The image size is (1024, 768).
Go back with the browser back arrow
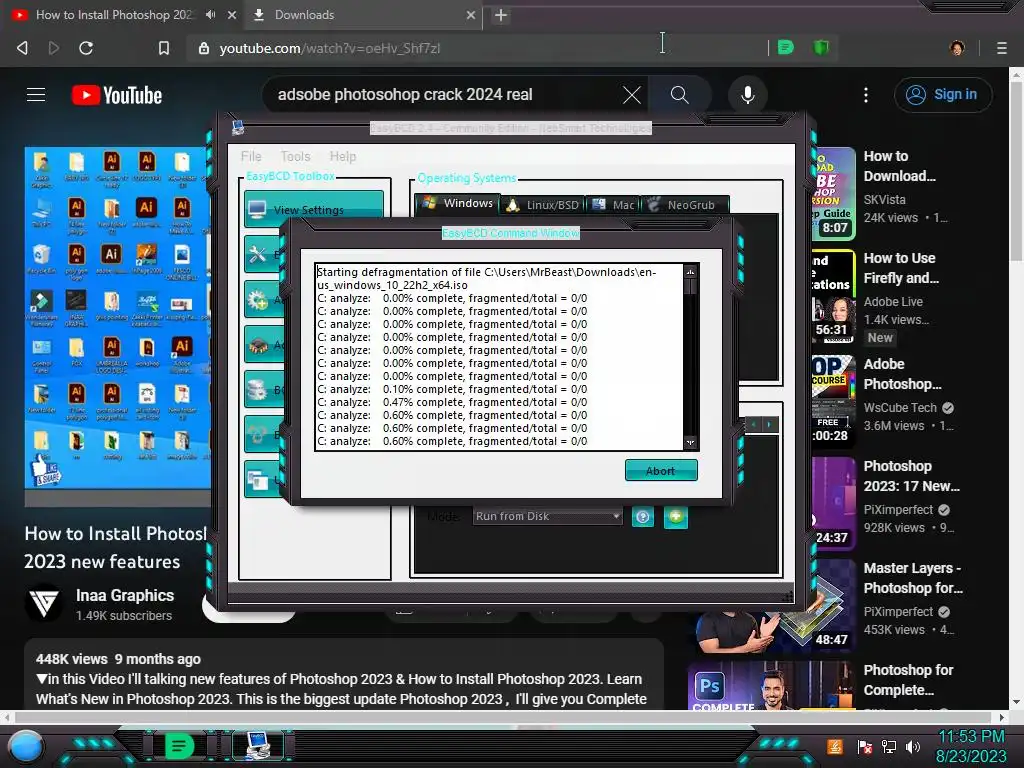[22, 48]
